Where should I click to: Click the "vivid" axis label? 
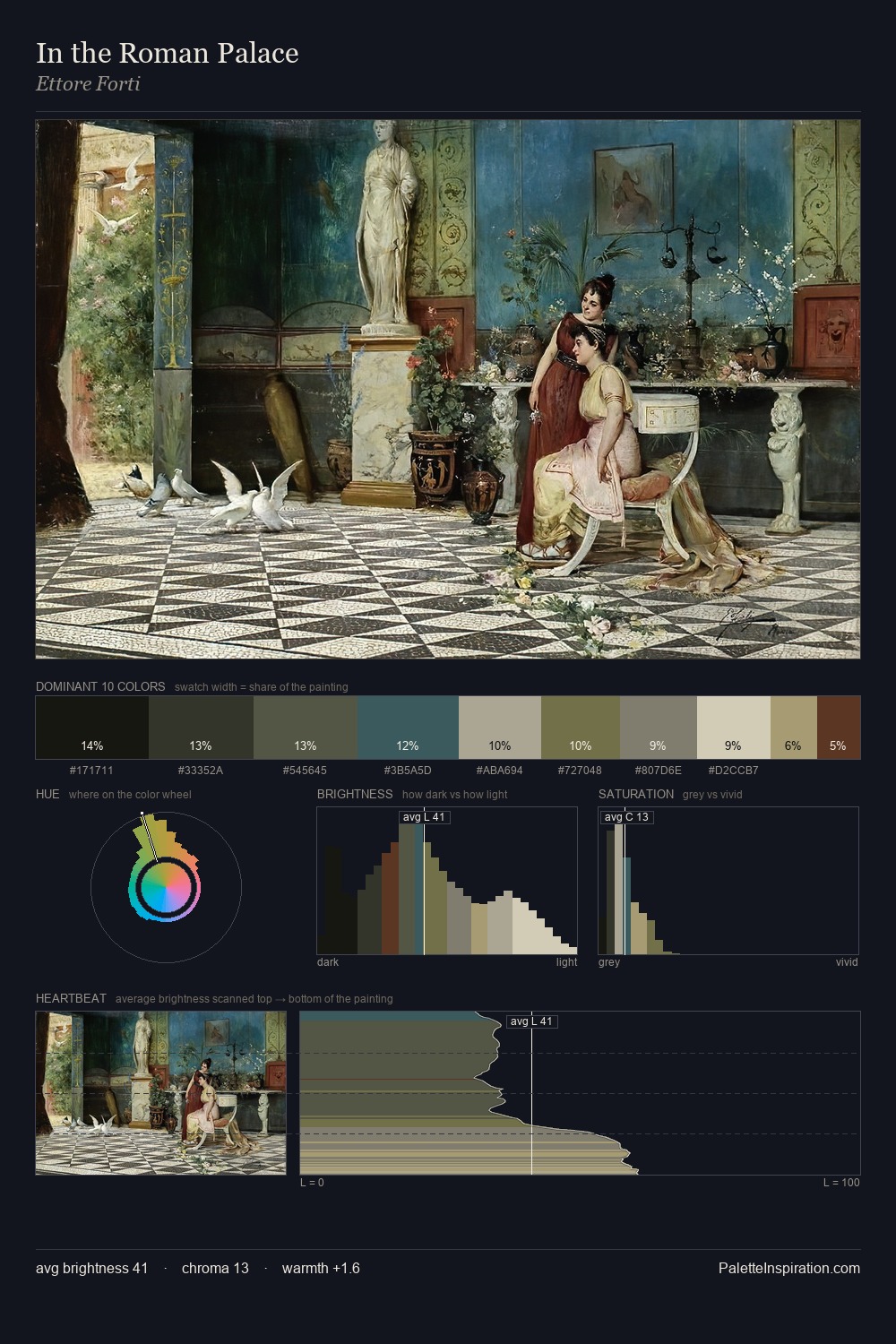click(847, 962)
